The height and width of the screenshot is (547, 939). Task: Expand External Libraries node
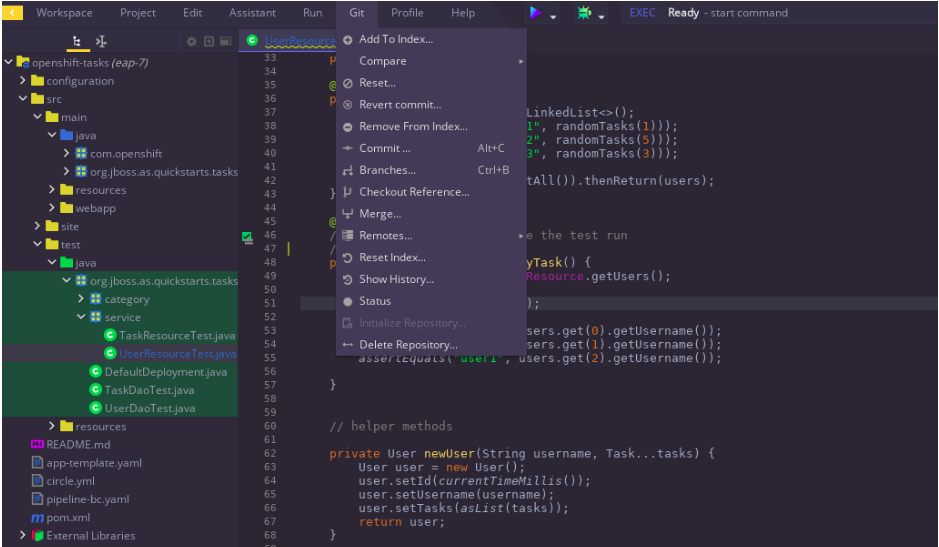pos(23,534)
